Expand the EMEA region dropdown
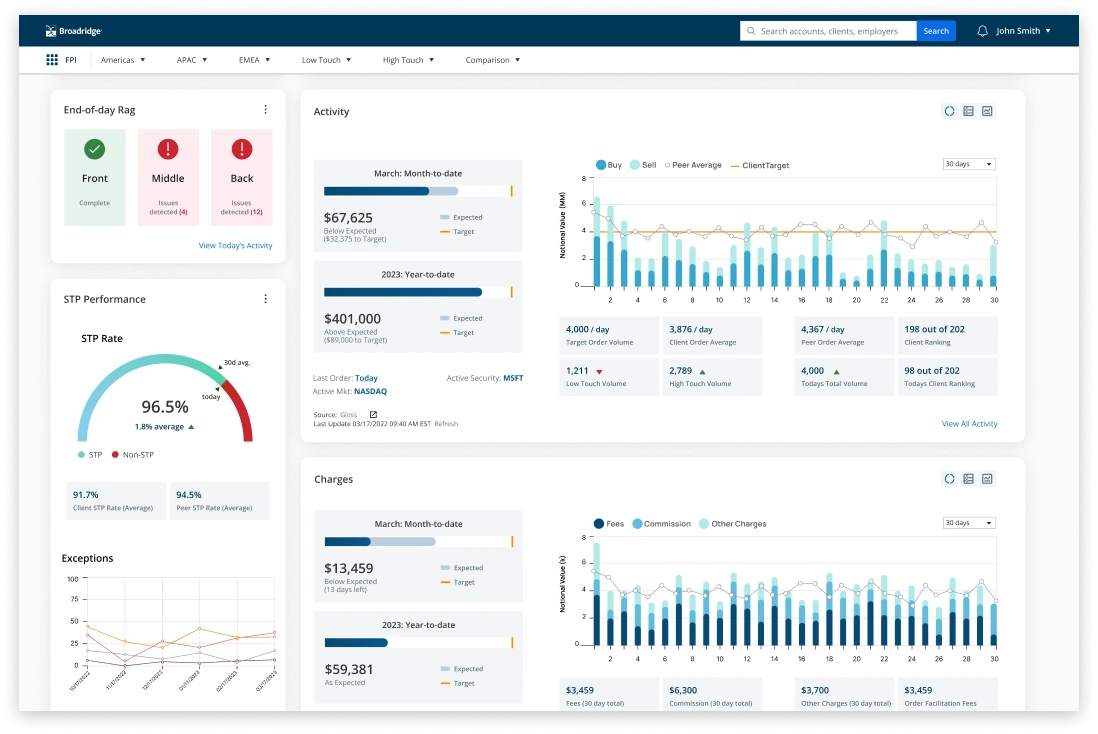Viewport: 1098px width, 734px height. pyautogui.click(x=254, y=60)
